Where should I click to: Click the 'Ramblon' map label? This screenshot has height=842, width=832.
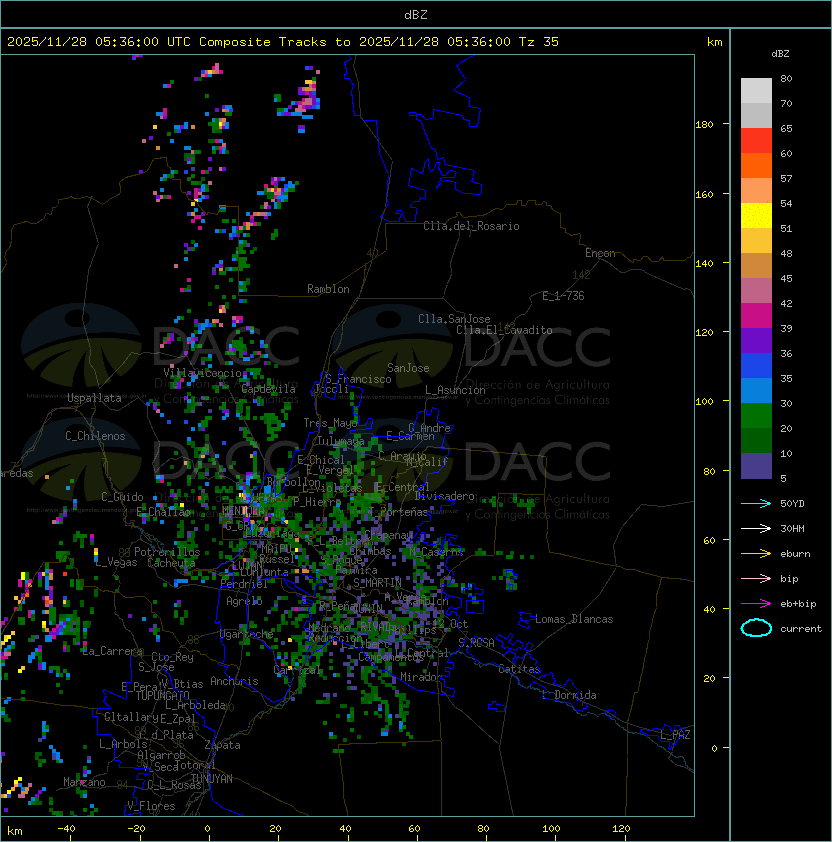tap(328, 289)
